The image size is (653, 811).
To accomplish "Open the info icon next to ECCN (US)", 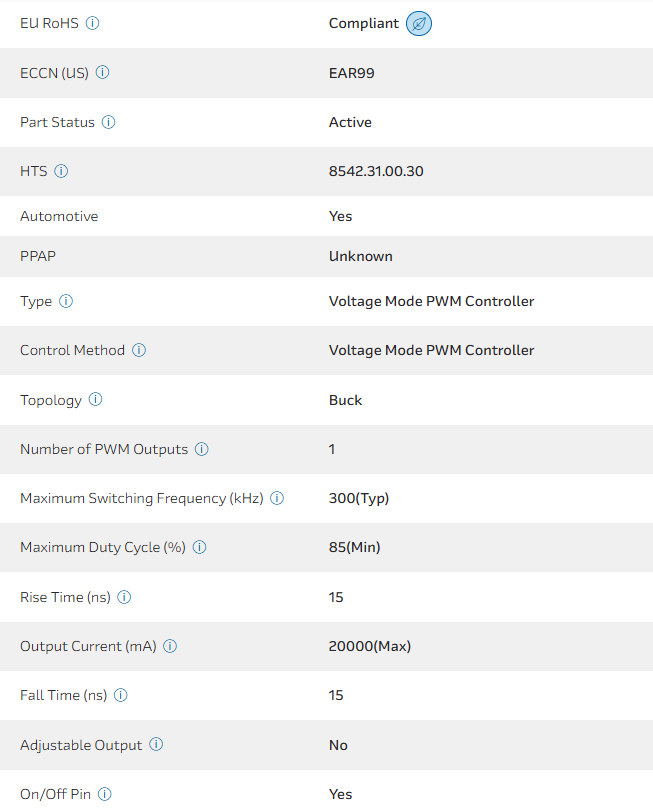I will coord(103,72).
